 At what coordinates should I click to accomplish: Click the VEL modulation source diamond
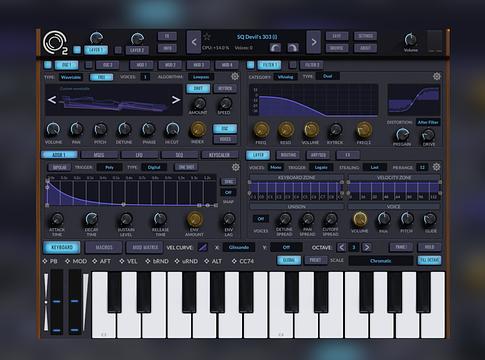(122, 261)
